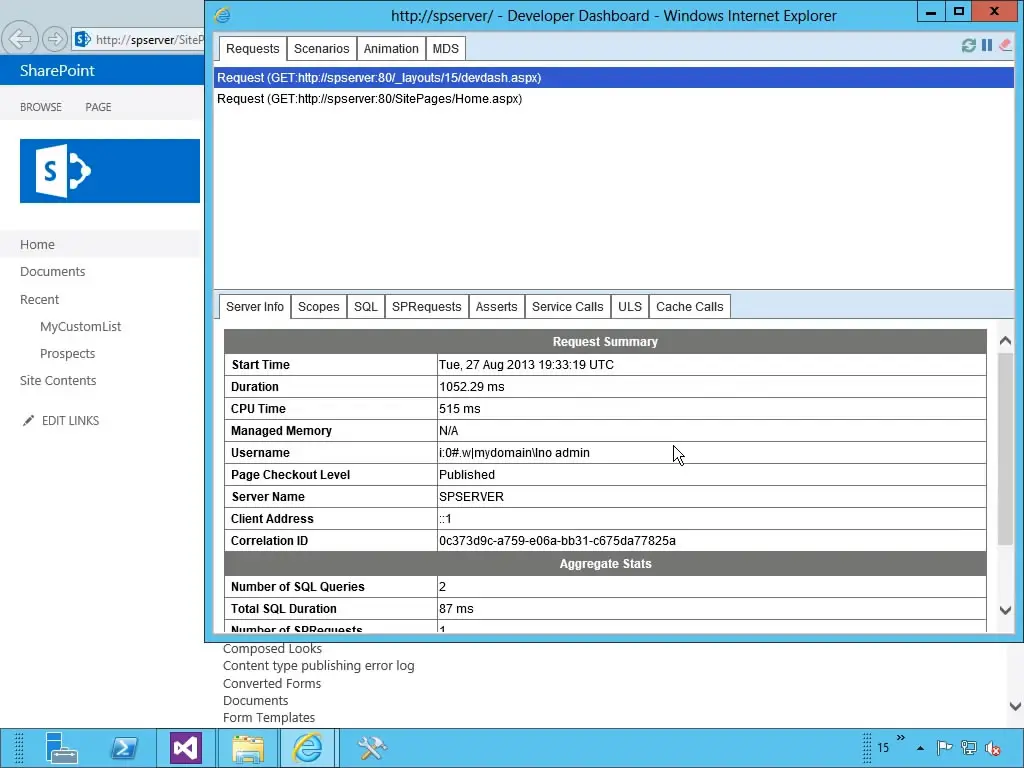The image size is (1024, 768).
Task: Open Visual Studio from the taskbar
Action: point(185,748)
